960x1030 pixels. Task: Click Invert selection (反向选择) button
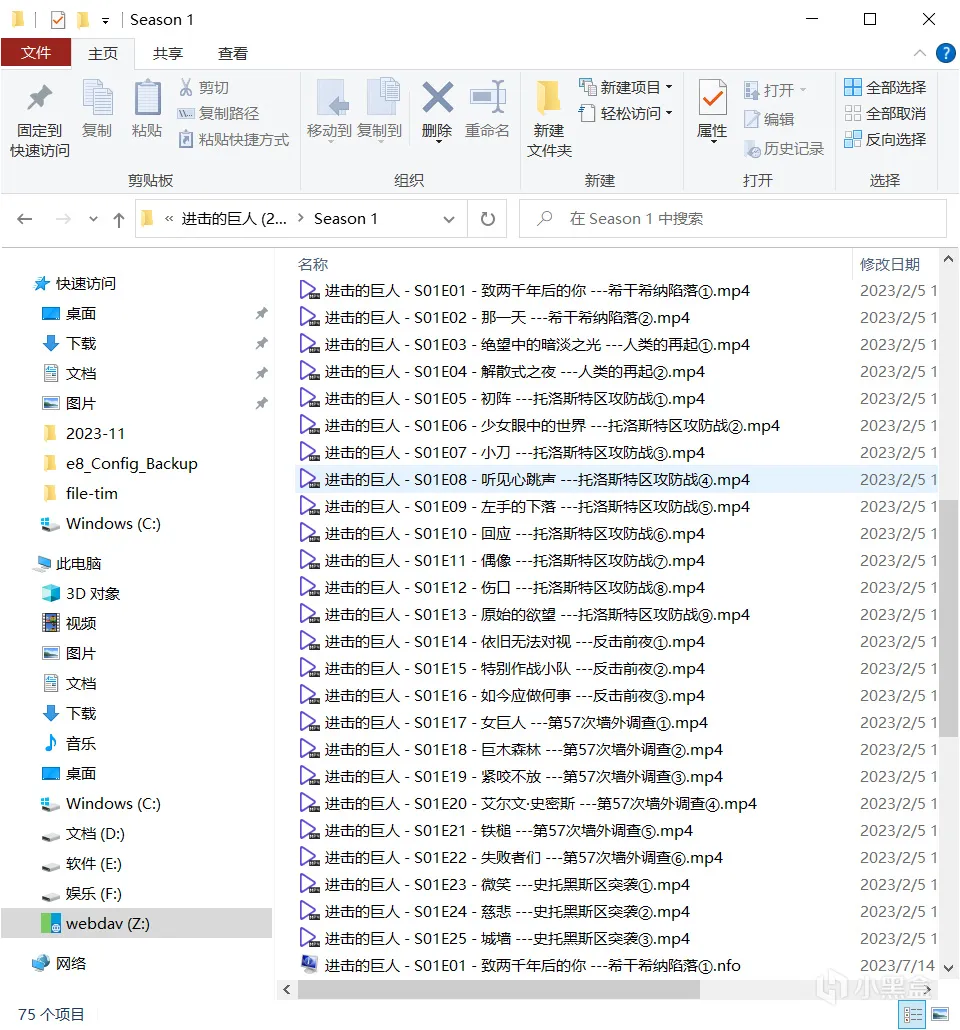[x=885, y=139]
